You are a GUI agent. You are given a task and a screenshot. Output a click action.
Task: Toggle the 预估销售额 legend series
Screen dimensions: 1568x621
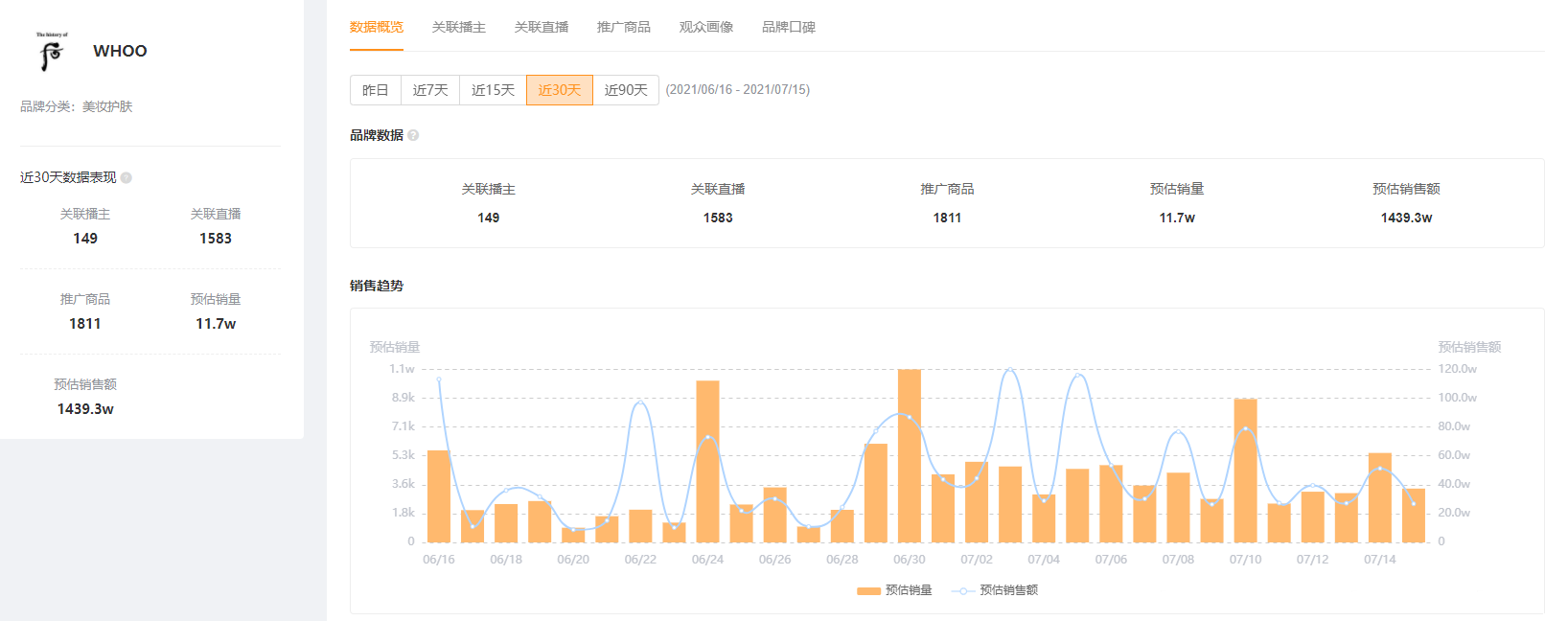[995, 590]
